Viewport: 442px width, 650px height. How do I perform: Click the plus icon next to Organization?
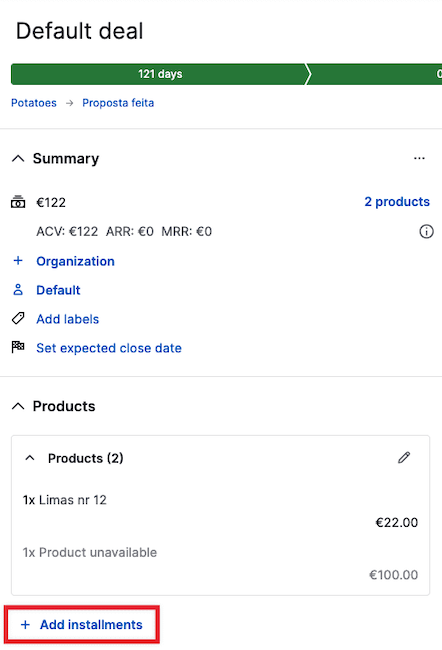click(18, 261)
